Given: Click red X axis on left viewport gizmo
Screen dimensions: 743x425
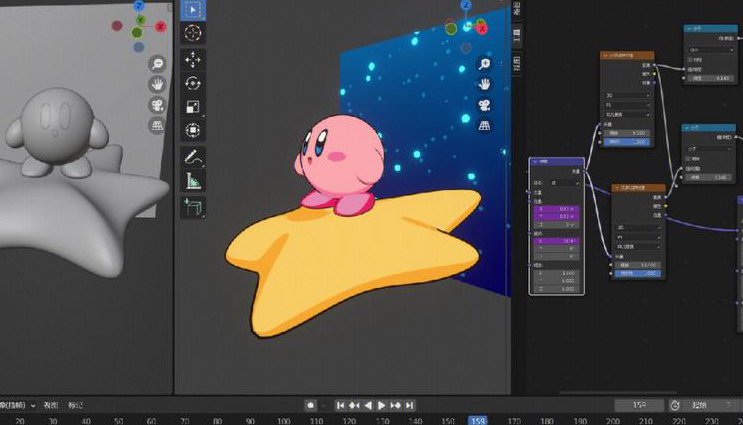Looking at the screenshot, I should (161, 27).
